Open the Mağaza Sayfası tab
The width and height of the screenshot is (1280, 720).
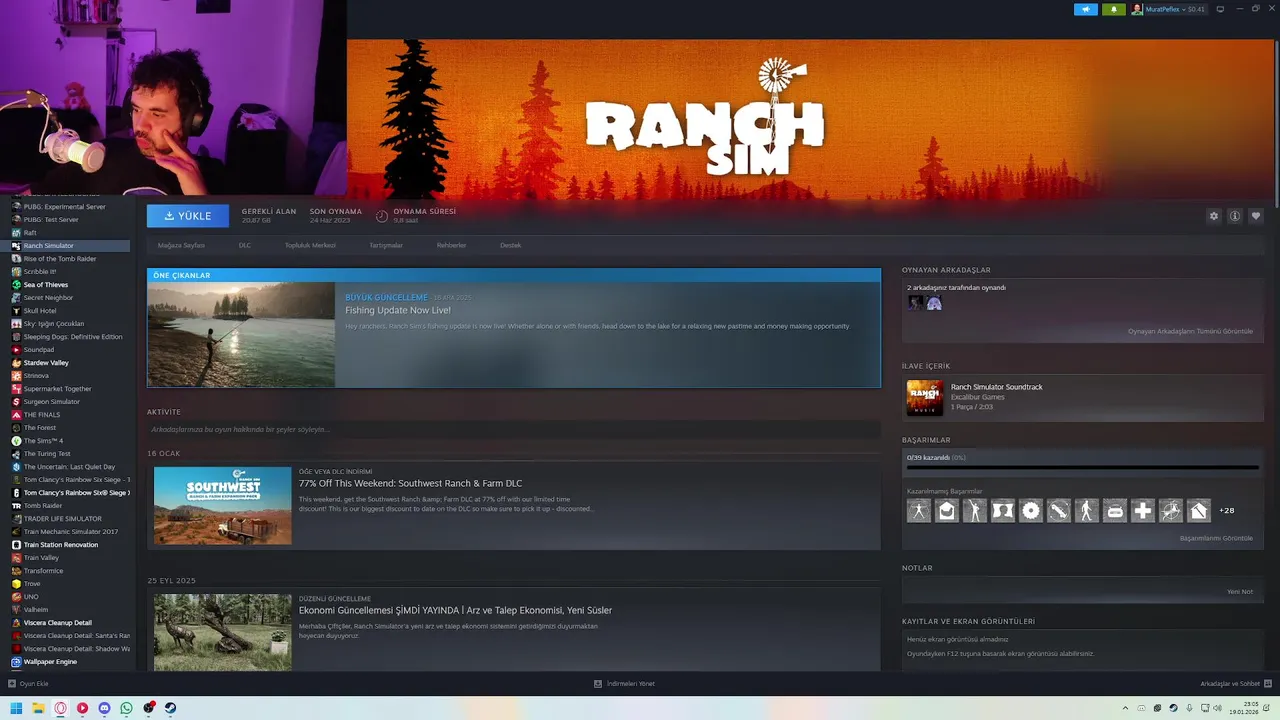(181, 245)
